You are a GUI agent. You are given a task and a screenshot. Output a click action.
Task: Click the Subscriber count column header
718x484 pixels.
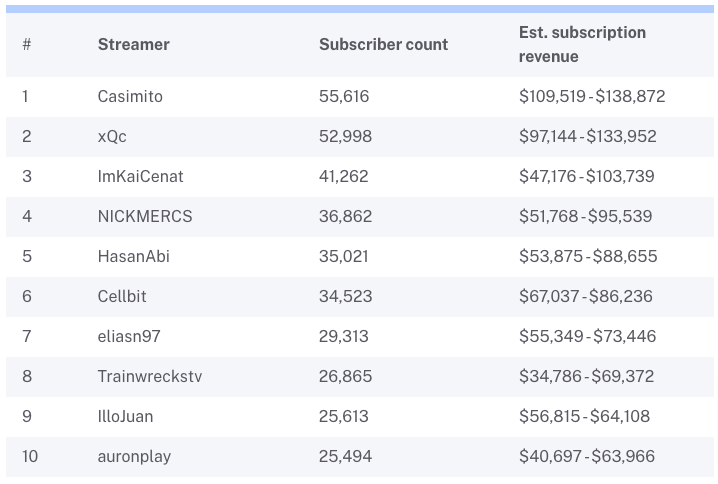pos(383,44)
